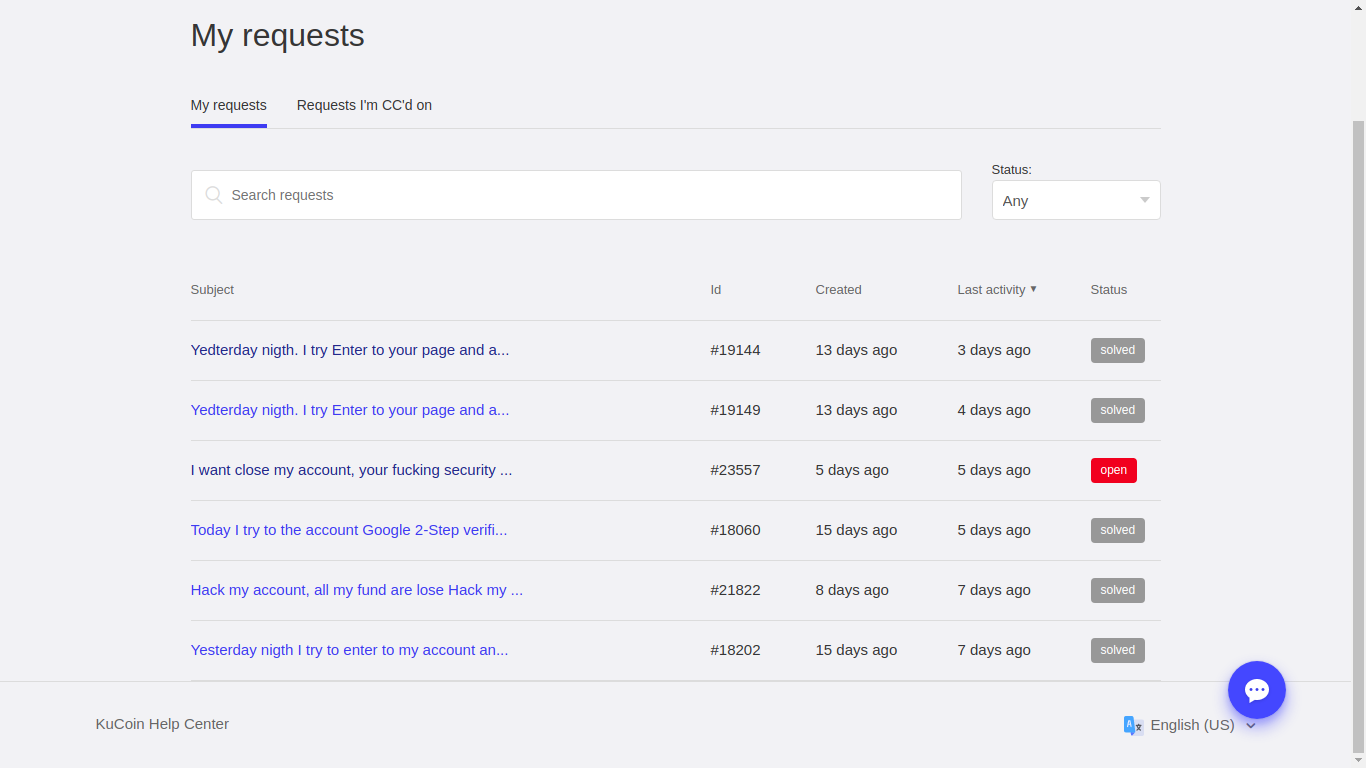1366x768 pixels.
Task: Open request #19149 subject link
Action: (349, 410)
